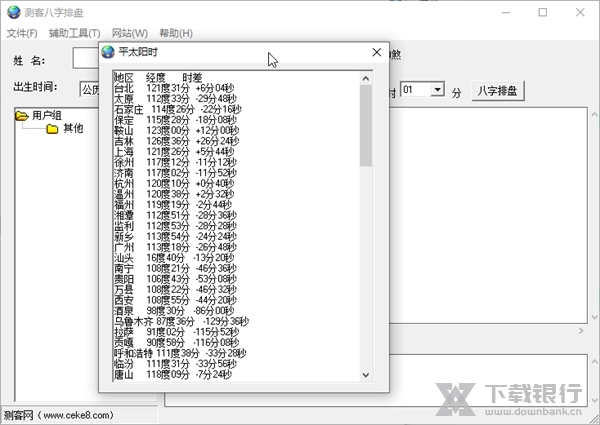Image resolution: width=600 pixels, height=425 pixels.
Task: Click the 呼和浩特 row in the list
Action: coord(180,353)
